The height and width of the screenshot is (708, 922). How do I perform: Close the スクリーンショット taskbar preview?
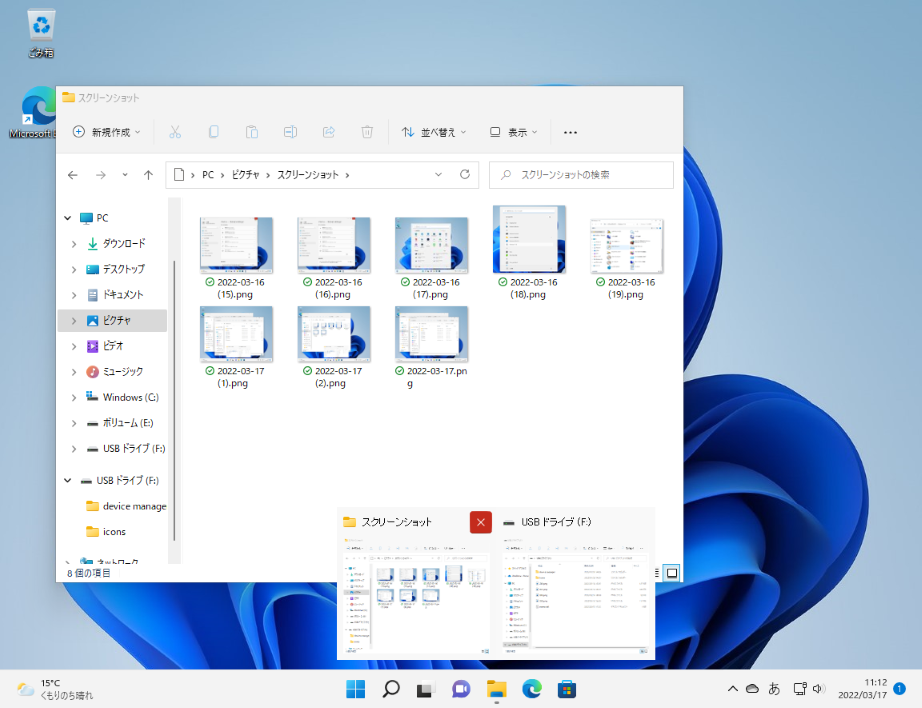pos(480,522)
